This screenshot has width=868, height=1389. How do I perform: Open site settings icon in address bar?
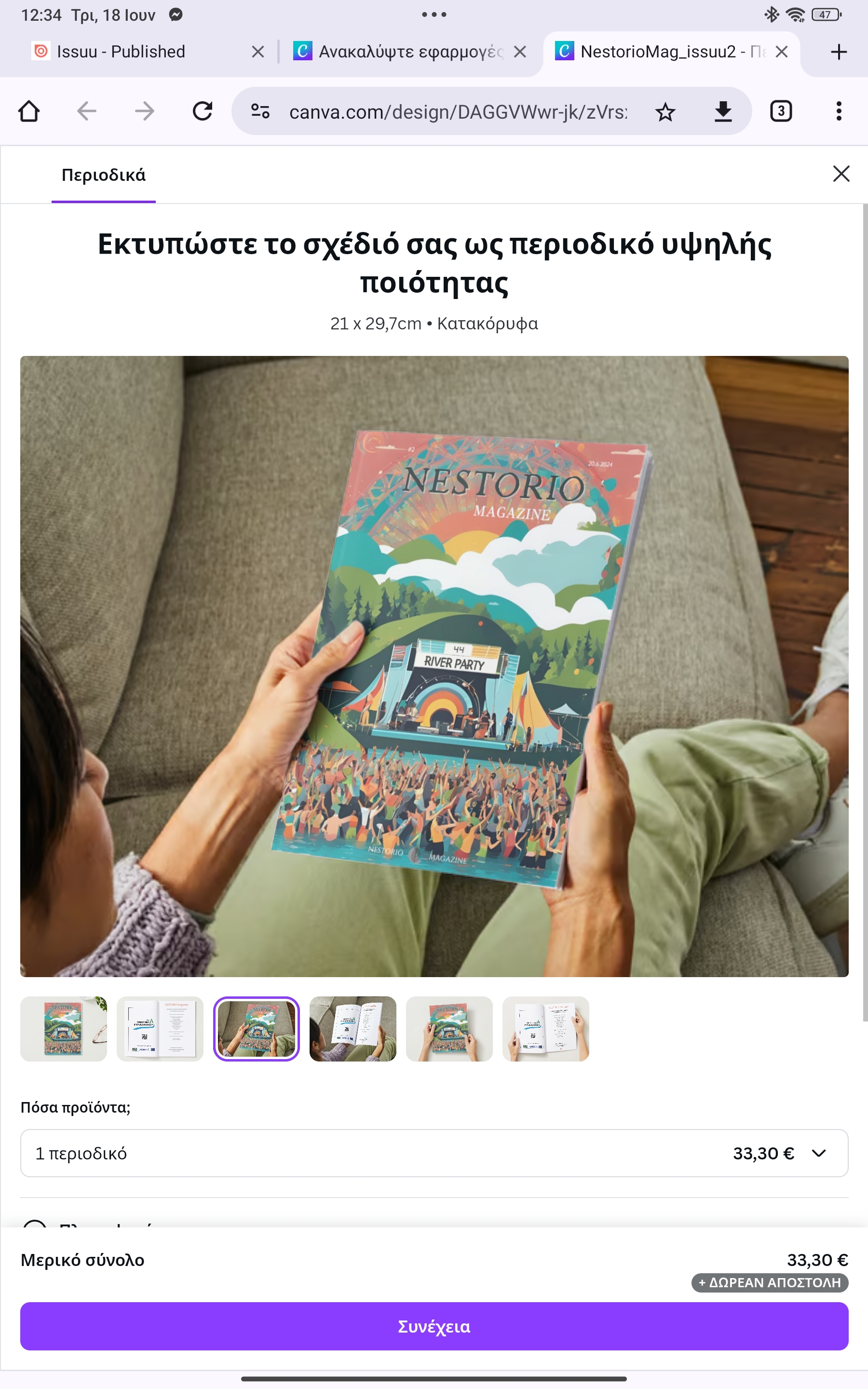[260, 111]
